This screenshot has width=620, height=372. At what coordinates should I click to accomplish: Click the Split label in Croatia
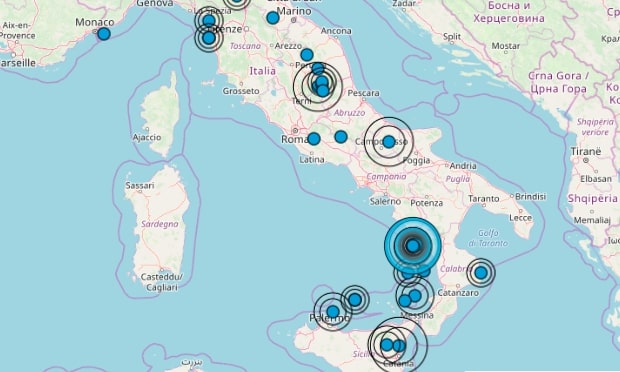click(452, 36)
